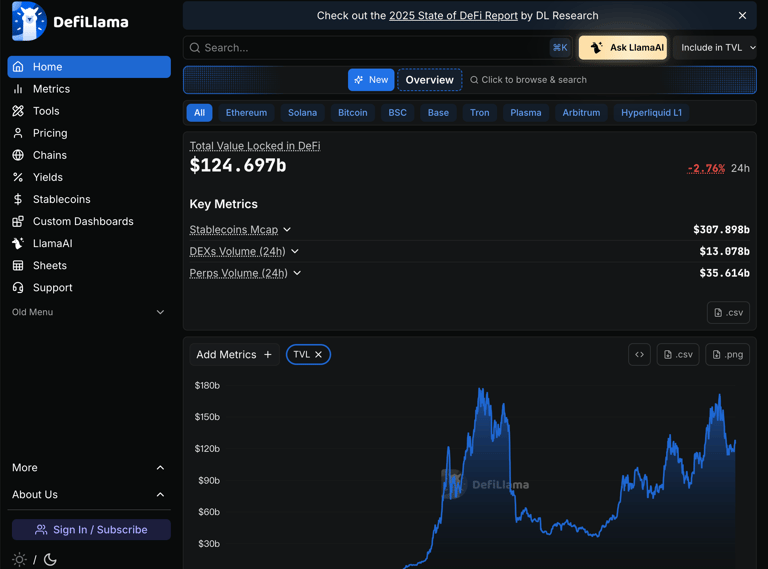The width and height of the screenshot is (768, 569).
Task: Open the chart embed code icon
Action: 639,354
